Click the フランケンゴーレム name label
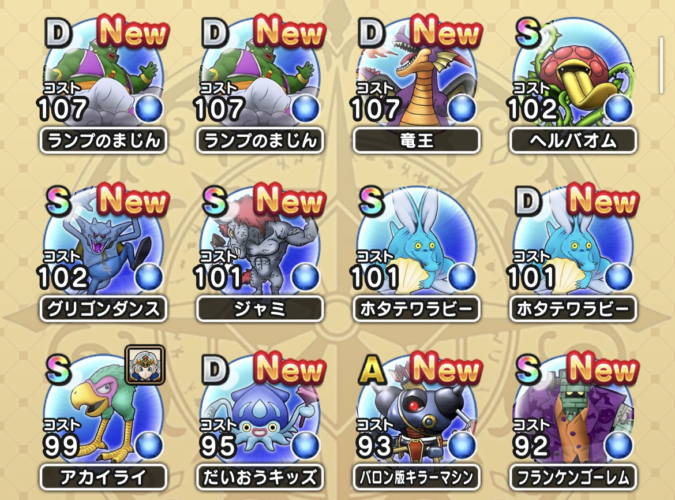Viewport: 675px width, 500px height. tap(573, 478)
